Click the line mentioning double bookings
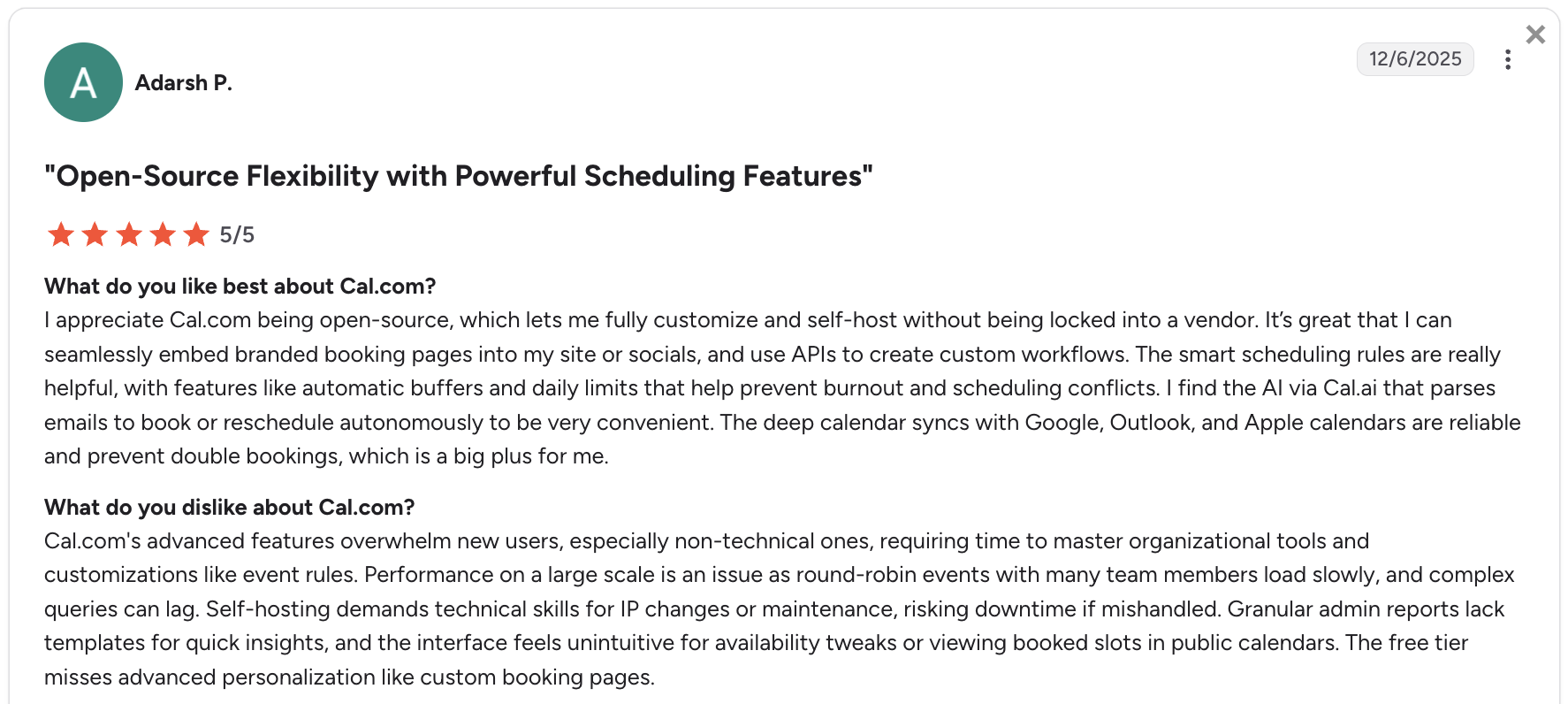 pyautogui.click(x=326, y=455)
